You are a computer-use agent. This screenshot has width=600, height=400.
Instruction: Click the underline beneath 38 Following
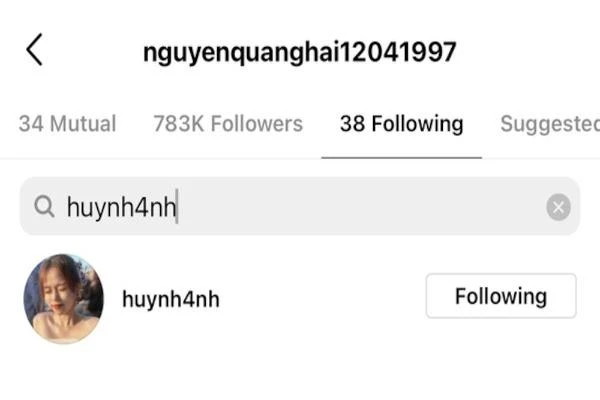click(x=401, y=157)
